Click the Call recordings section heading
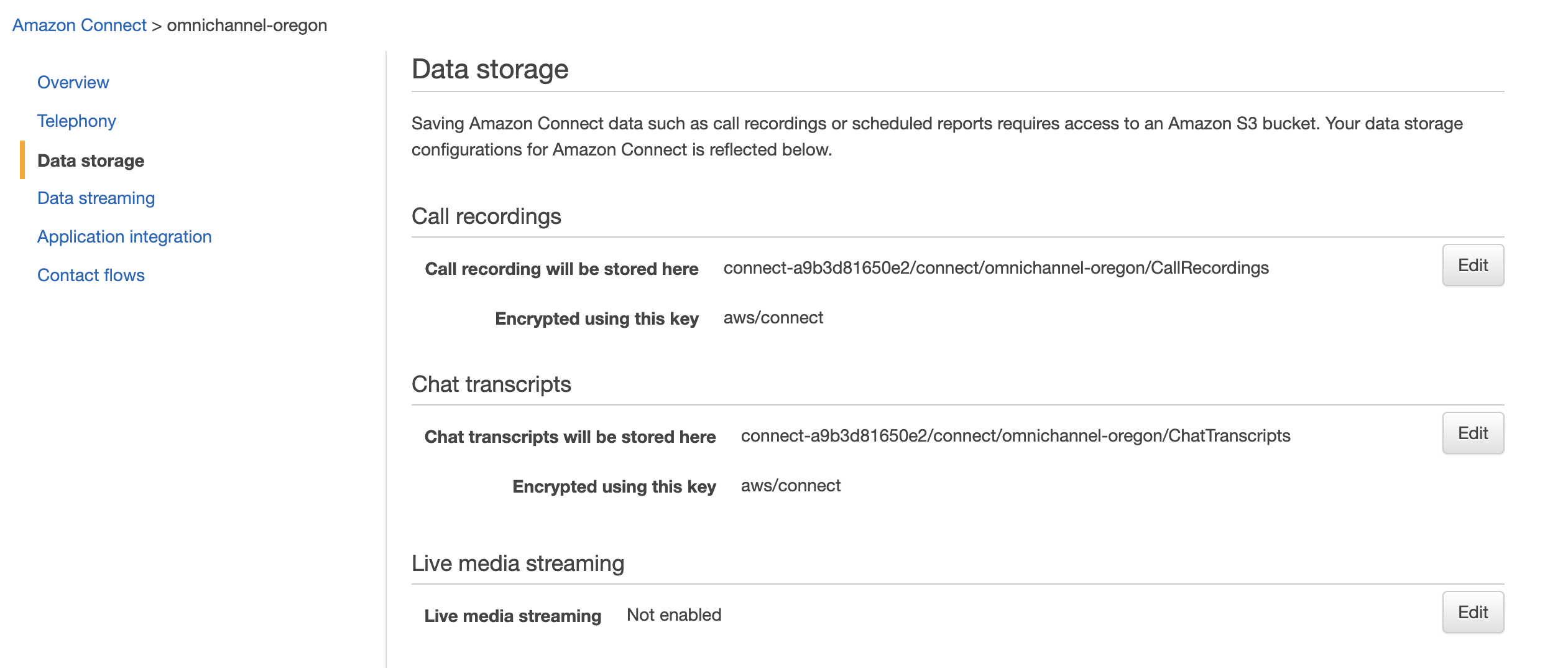This screenshot has width=1568, height=668. (x=486, y=216)
